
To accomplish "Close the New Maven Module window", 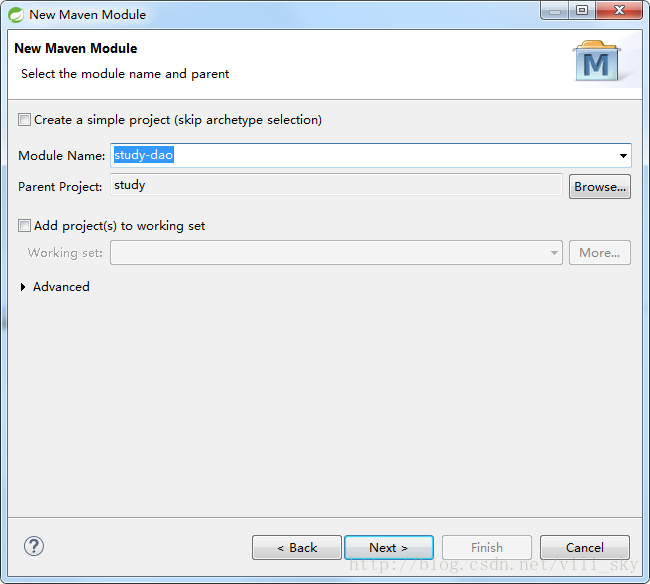I will 619,10.
